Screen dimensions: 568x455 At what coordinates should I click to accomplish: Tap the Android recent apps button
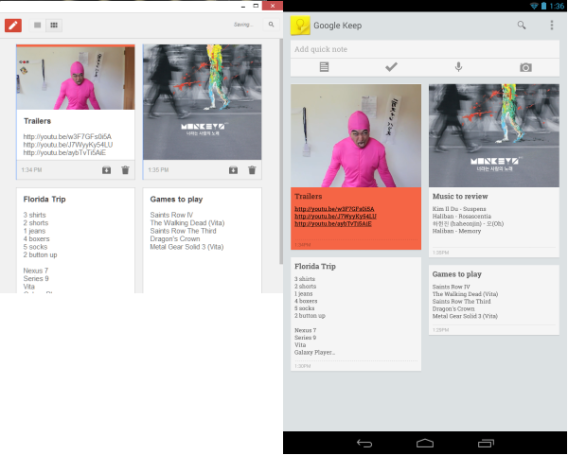[486, 443]
